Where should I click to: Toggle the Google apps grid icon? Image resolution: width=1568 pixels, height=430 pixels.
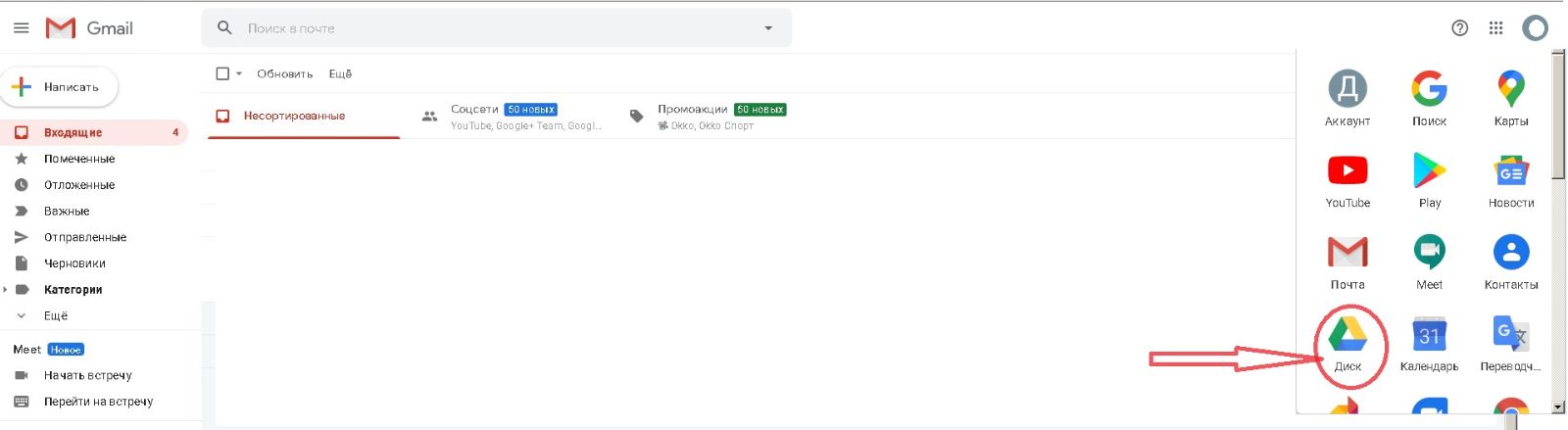tap(1495, 28)
